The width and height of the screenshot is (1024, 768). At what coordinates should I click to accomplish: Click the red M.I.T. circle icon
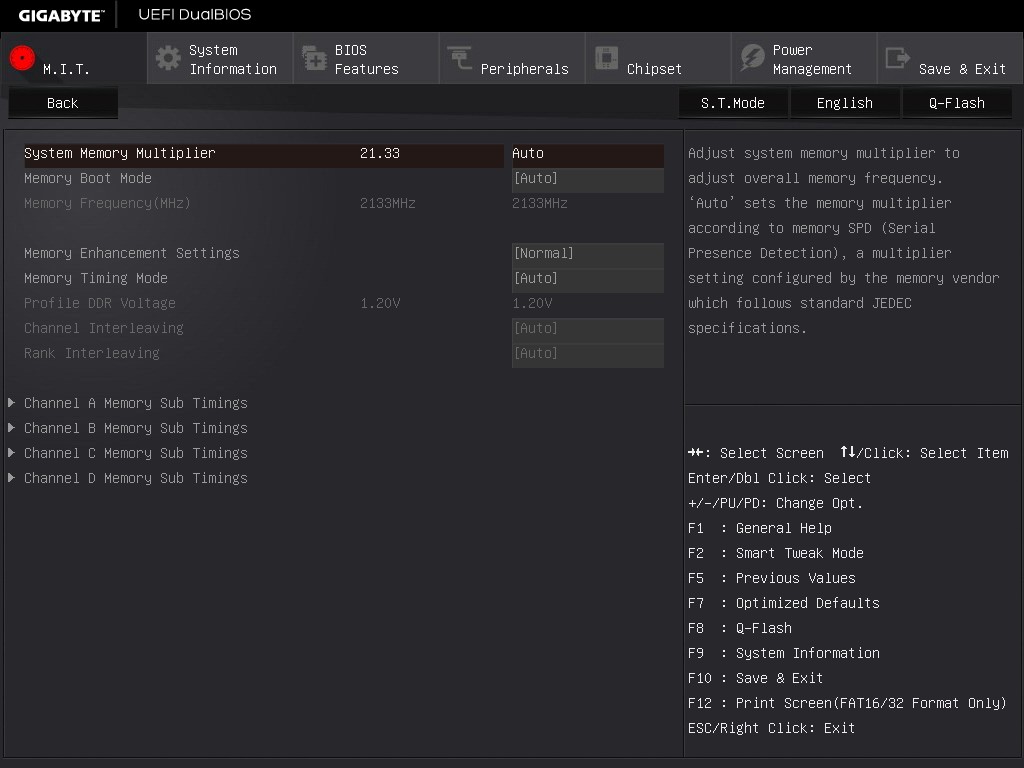tap(22, 58)
